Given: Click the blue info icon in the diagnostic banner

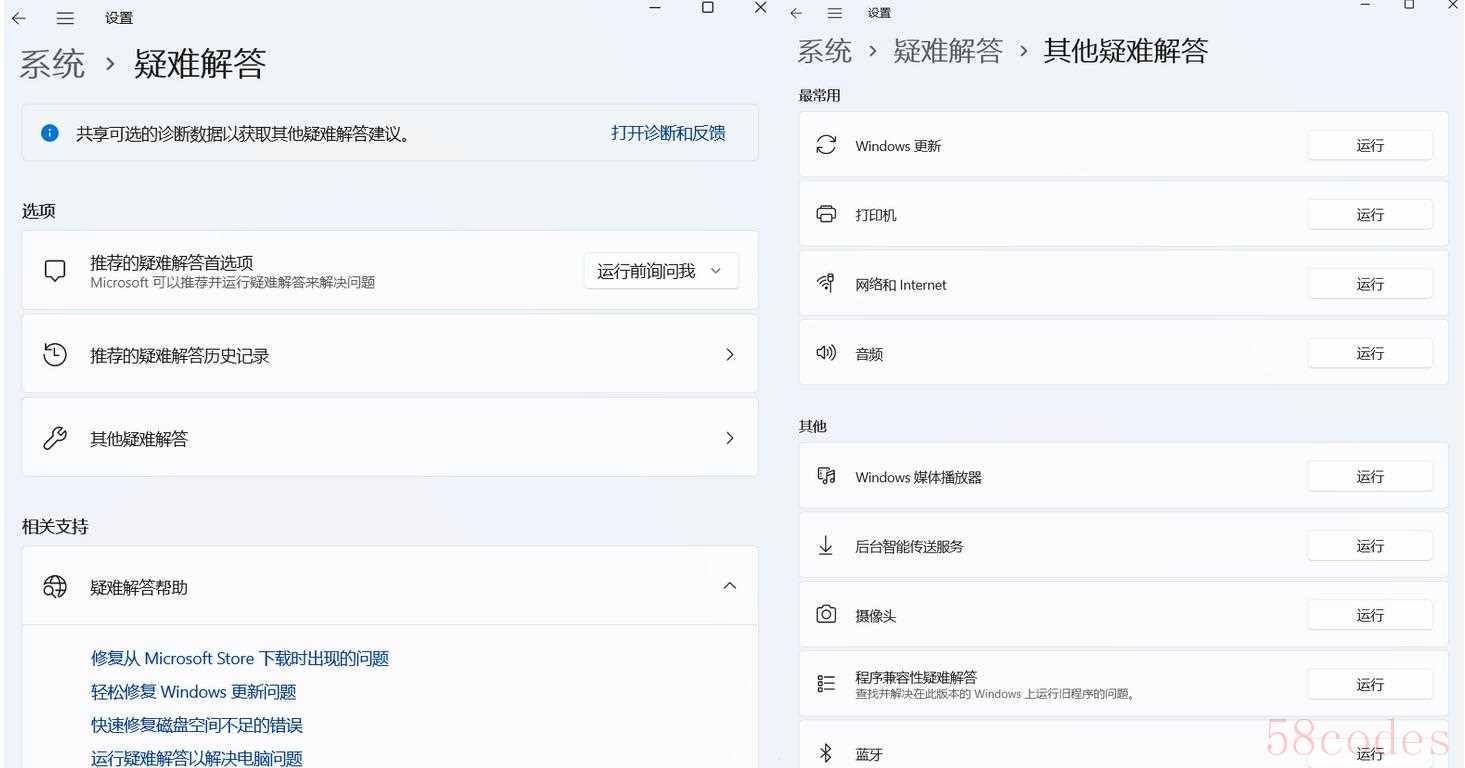Looking at the screenshot, I should point(49,133).
